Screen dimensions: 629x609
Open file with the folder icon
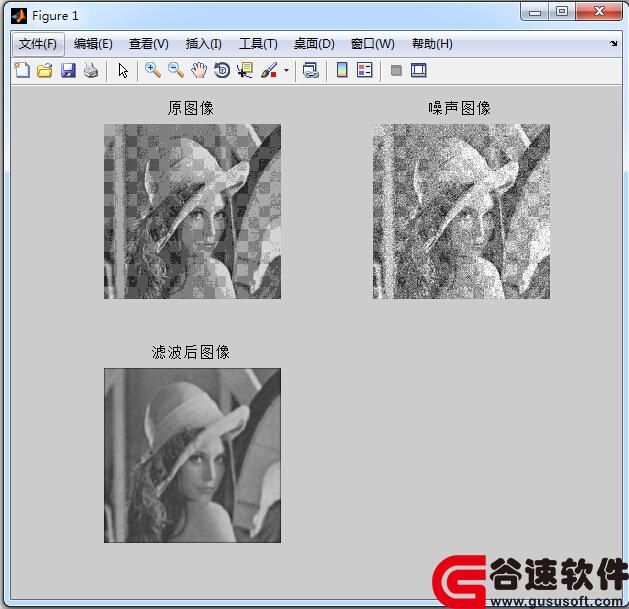click(x=45, y=70)
